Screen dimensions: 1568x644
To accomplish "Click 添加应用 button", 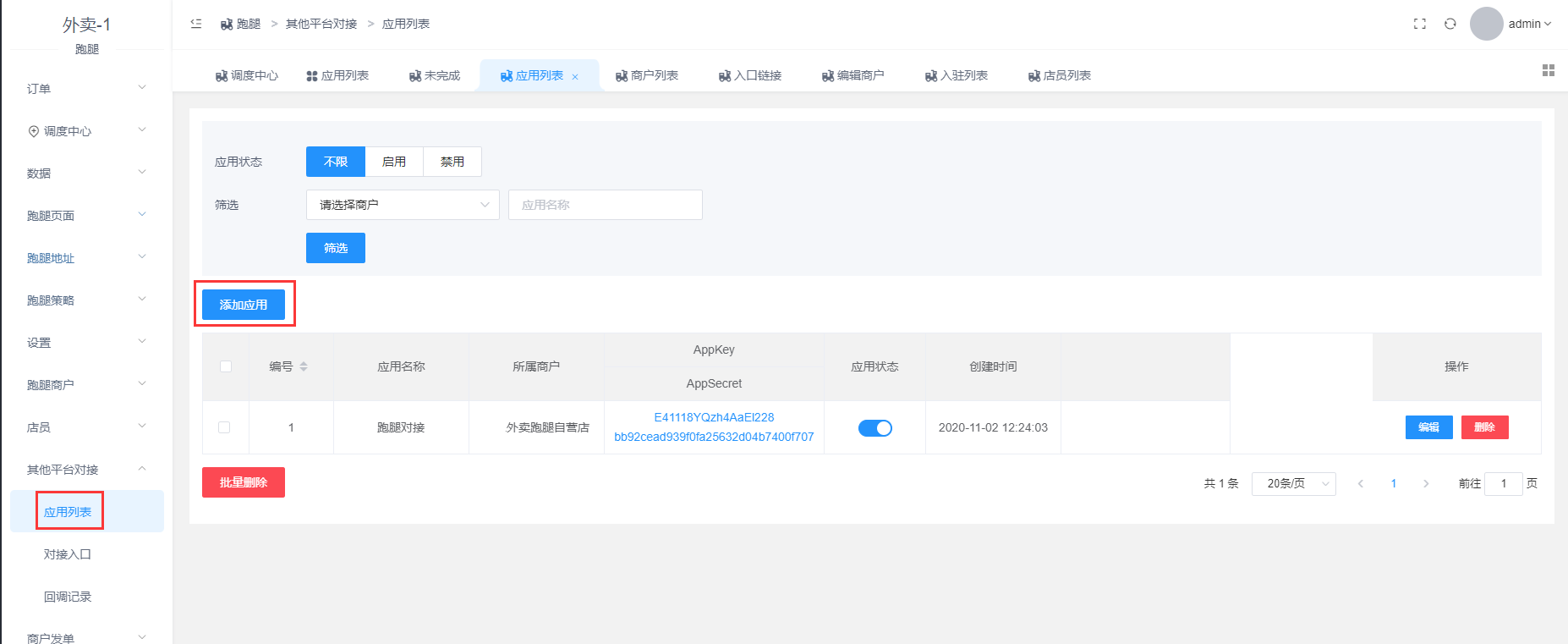I will [x=244, y=305].
